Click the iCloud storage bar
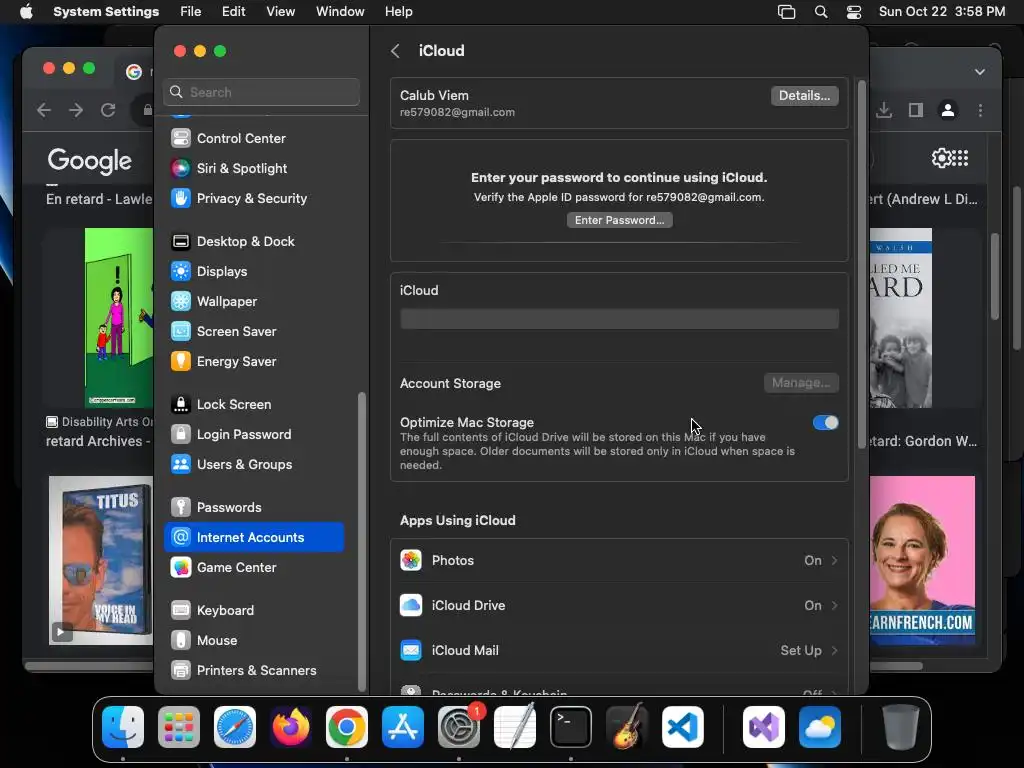Image resolution: width=1024 pixels, height=768 pixels. click(619, 319)
